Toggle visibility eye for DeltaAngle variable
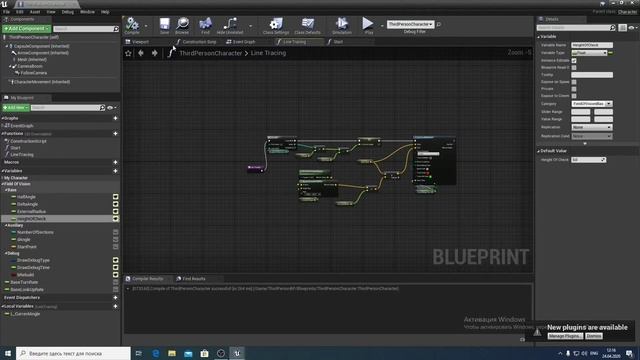The height and width of the screenshot is (360, 640). [x=116, y=204]
